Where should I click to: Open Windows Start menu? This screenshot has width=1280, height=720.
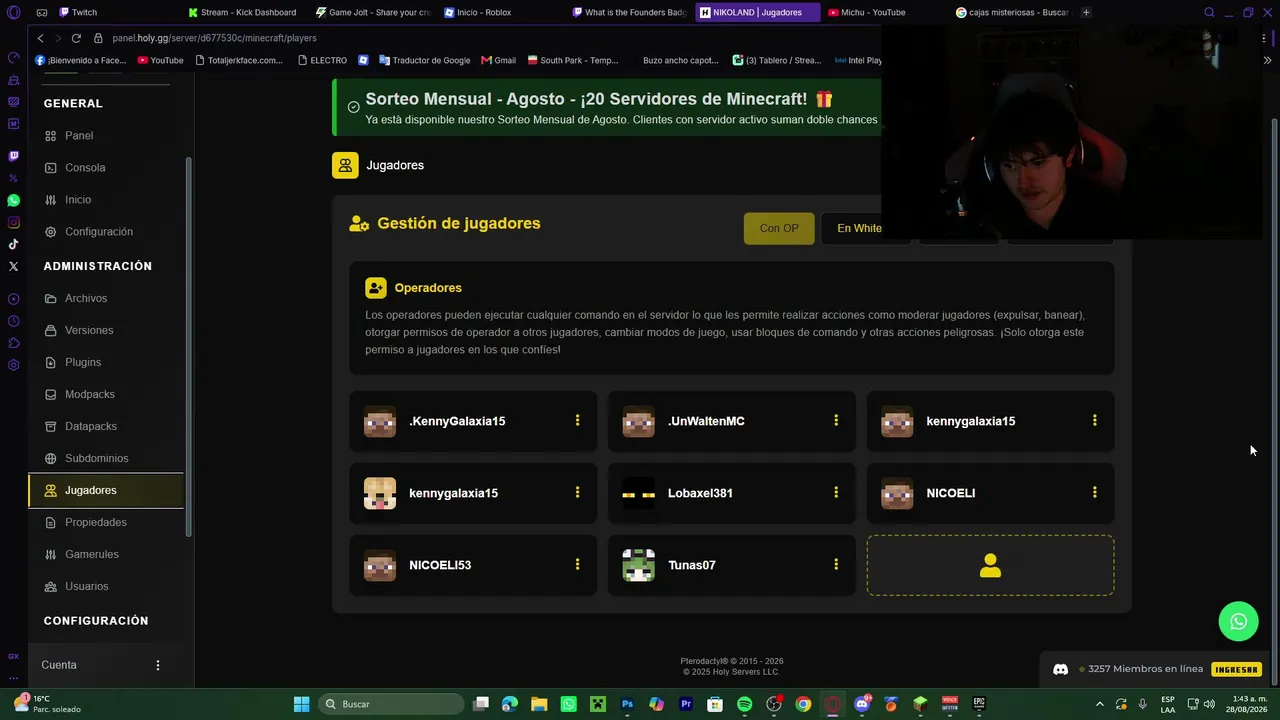coord(301,704)
